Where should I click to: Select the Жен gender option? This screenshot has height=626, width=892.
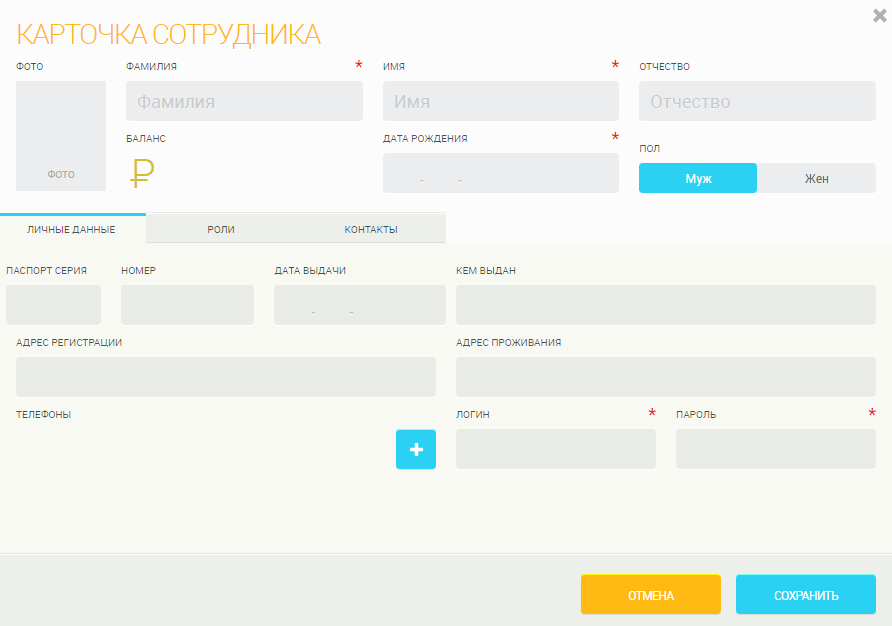pos(816,178)
